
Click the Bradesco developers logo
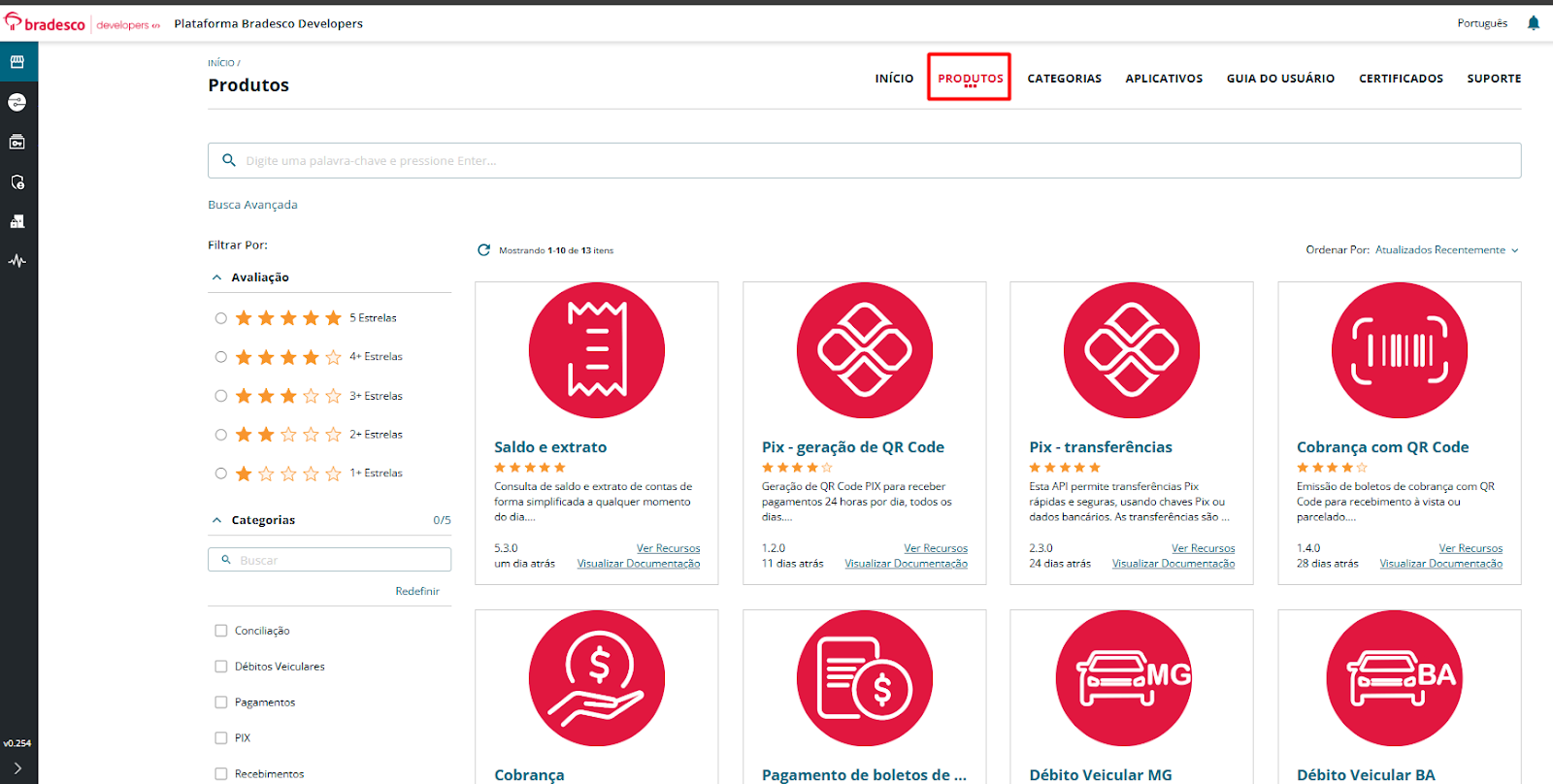[83, 23]
